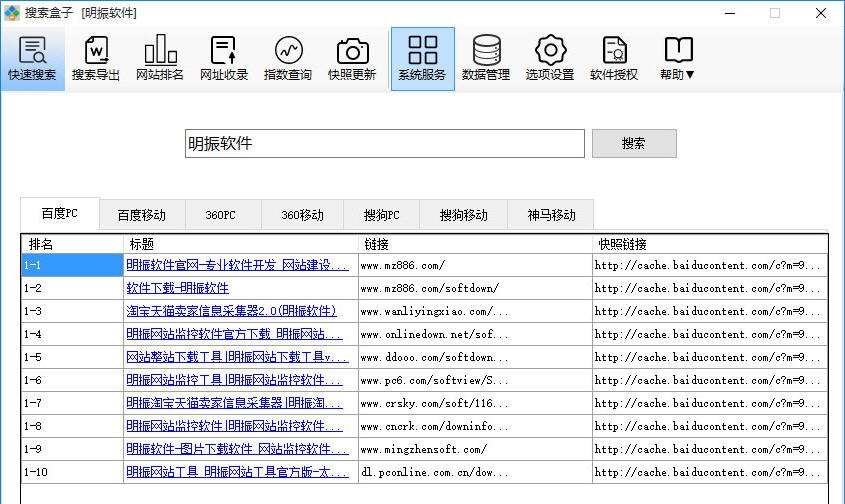Screen dimensions: 845x504
Task: Open the 网址收录 indexing tool
Action: pos(224,59)
